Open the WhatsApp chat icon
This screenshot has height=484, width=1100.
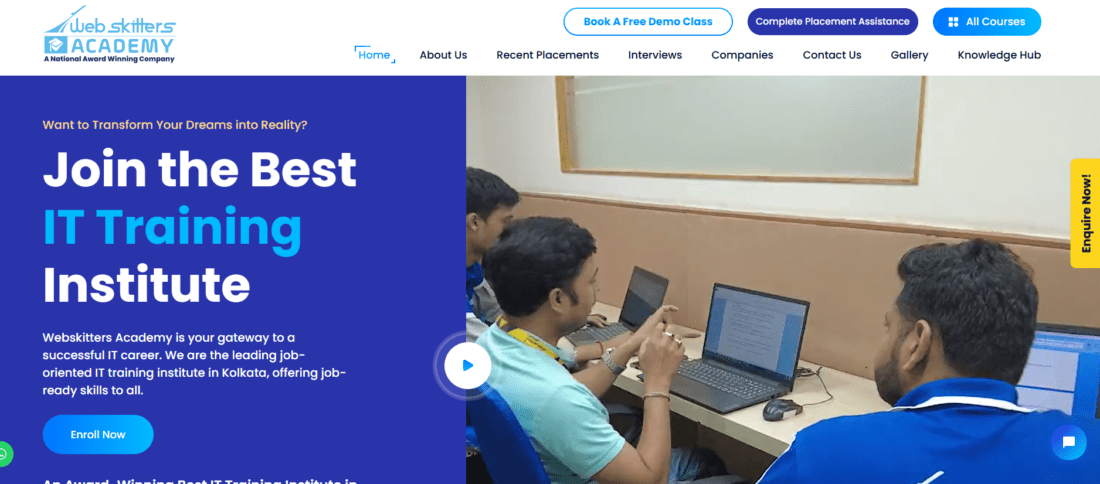click(4, 454)
